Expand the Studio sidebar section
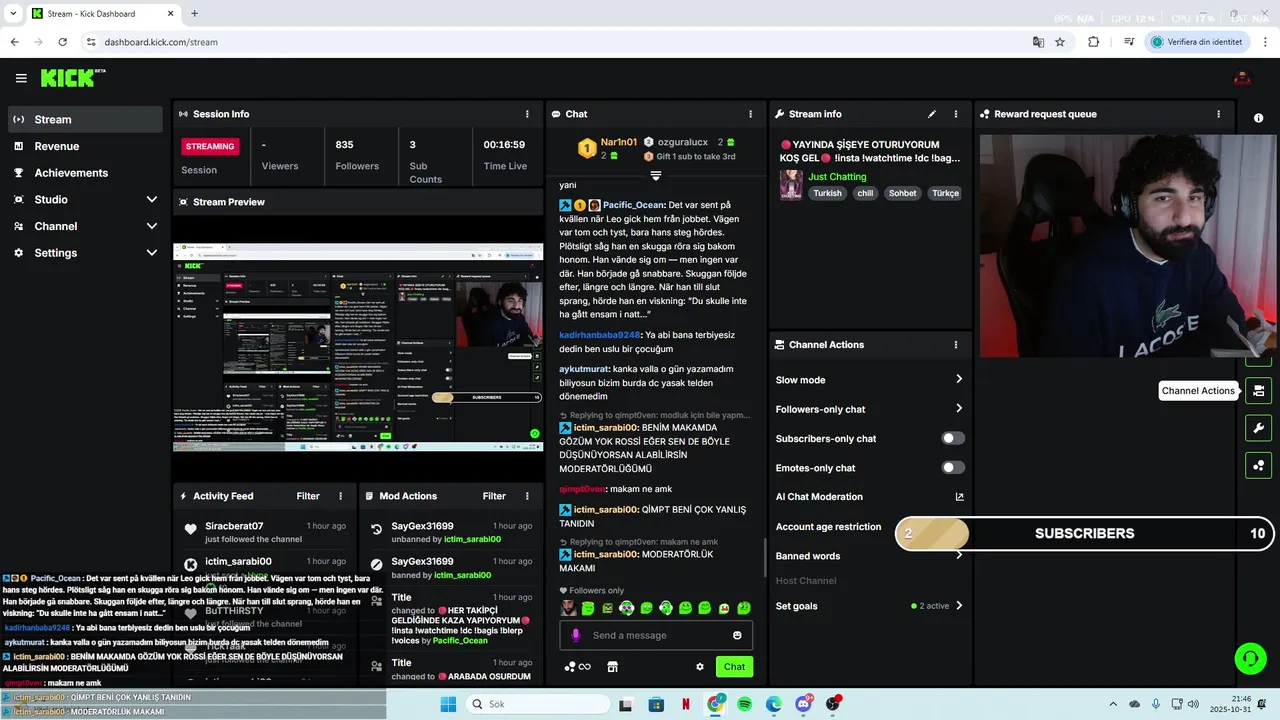The image size is (1280, 720). pyautogui.click(x=85, y=199)
